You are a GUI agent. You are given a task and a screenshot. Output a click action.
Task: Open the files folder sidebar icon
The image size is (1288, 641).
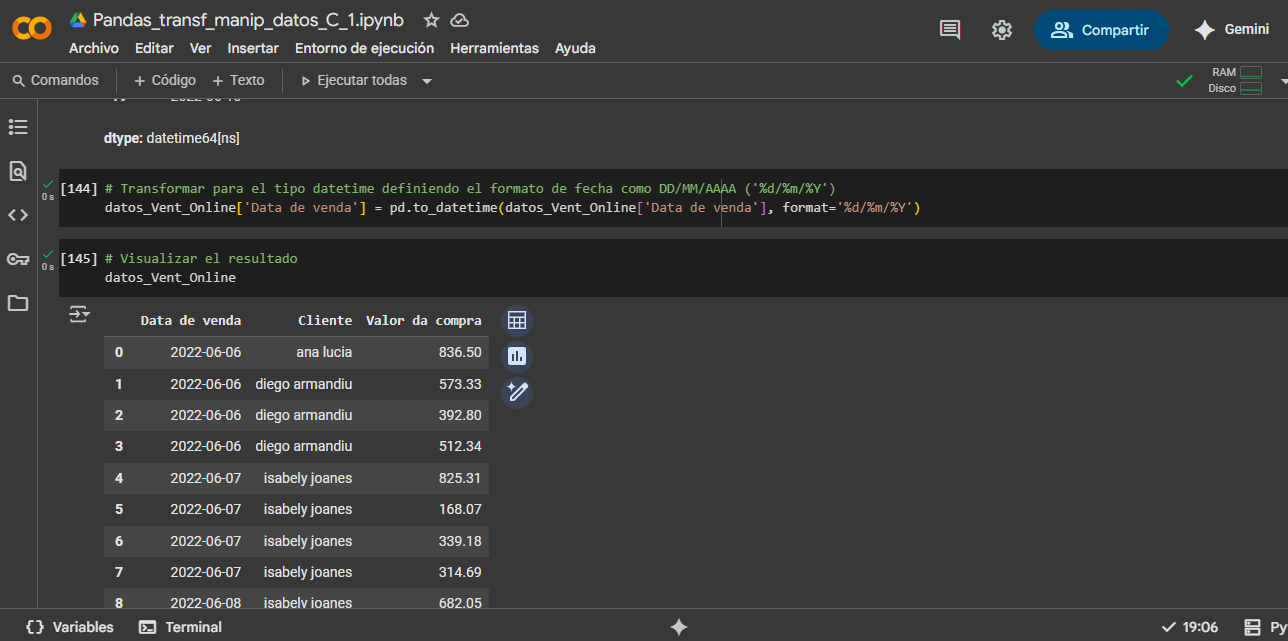coord(18,303)
